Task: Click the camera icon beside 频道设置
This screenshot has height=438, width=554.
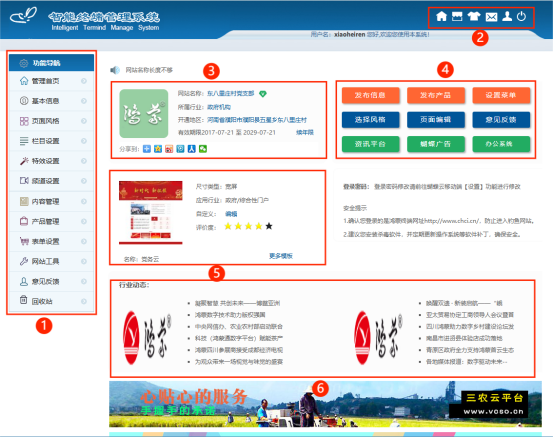Action: [x=24, y=181]
